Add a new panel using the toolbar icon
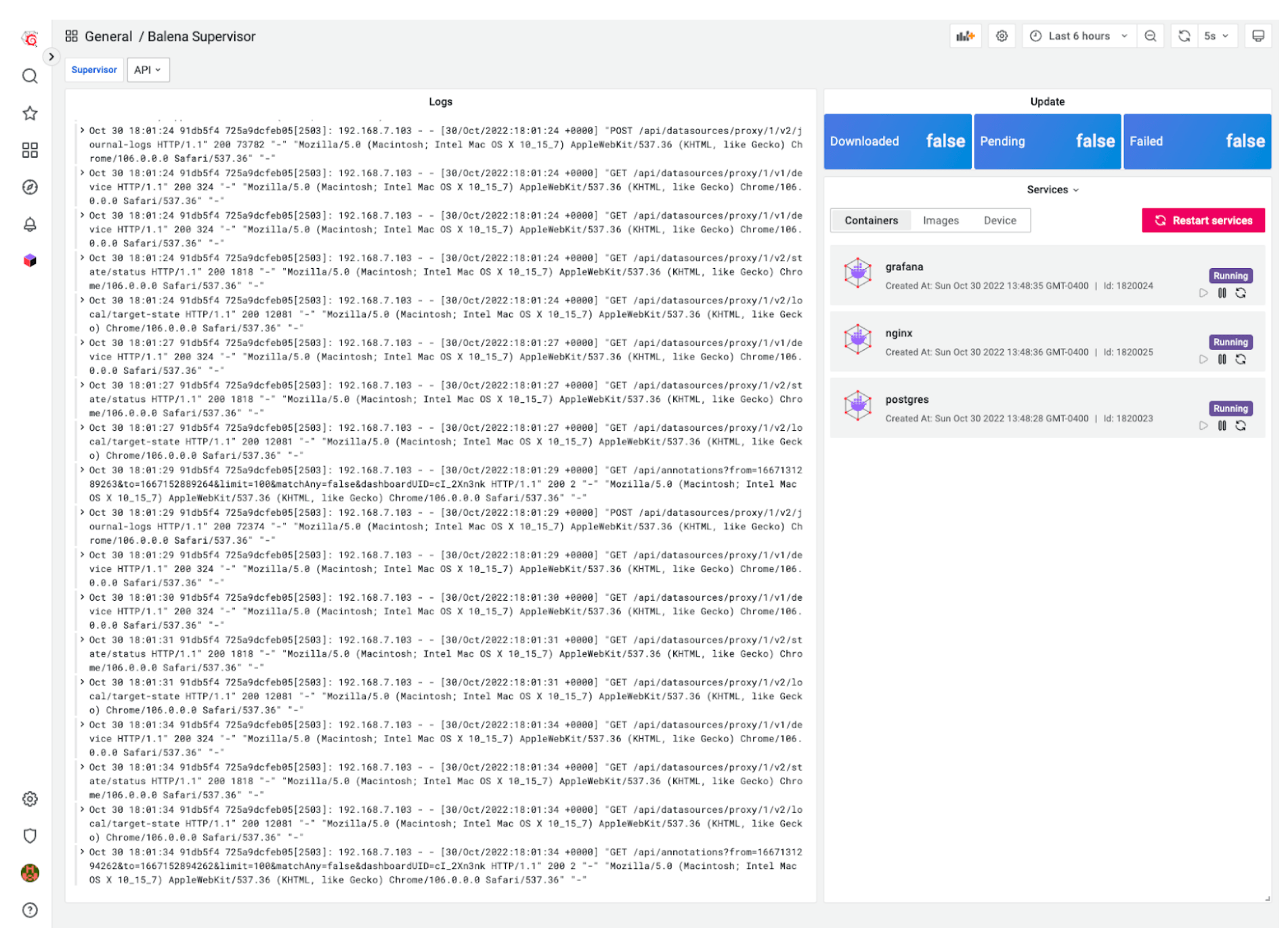The height and width of the screenshot is (940, 1288). tap(965, 36)
